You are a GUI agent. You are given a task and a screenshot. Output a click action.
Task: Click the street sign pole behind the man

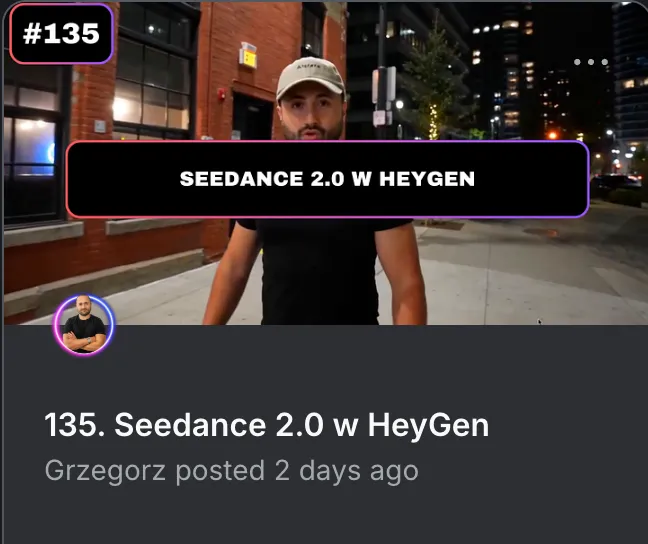pyautogui.click(x=382, y=70)
